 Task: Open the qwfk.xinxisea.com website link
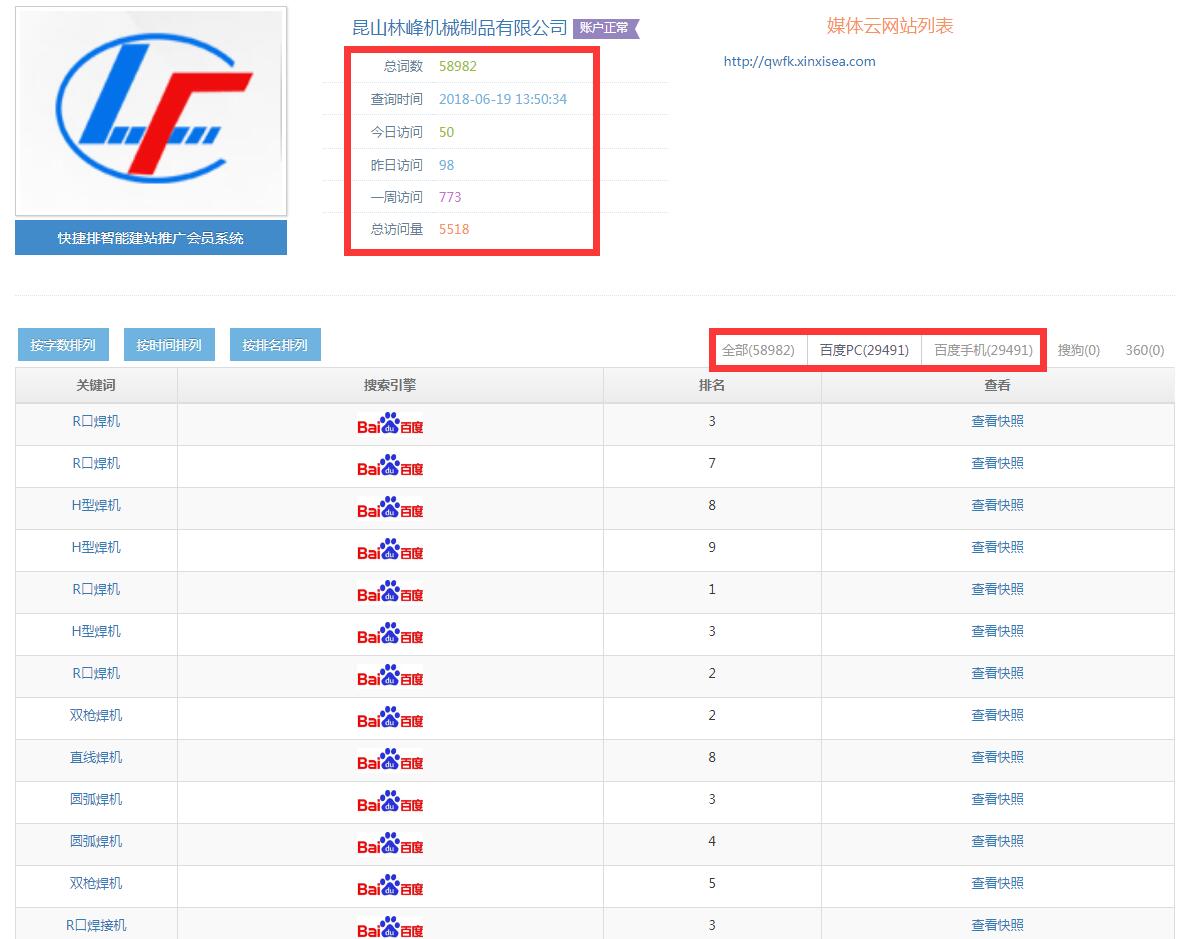pyautogui.click(x=799, y=61)
